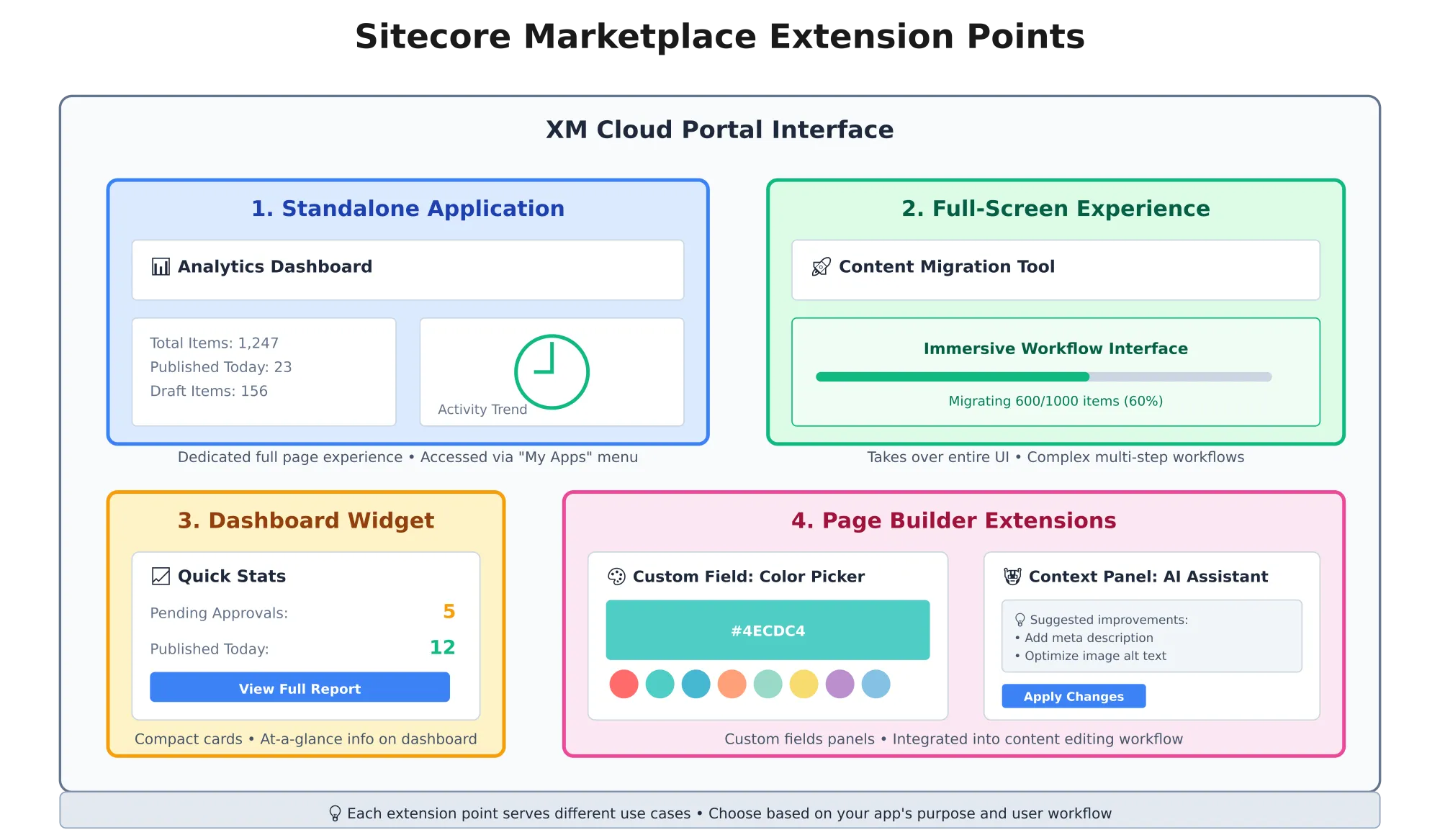Screen dimensions: 1440x840
Task: Click the Quick Stats title text
Action: [232, 577]
